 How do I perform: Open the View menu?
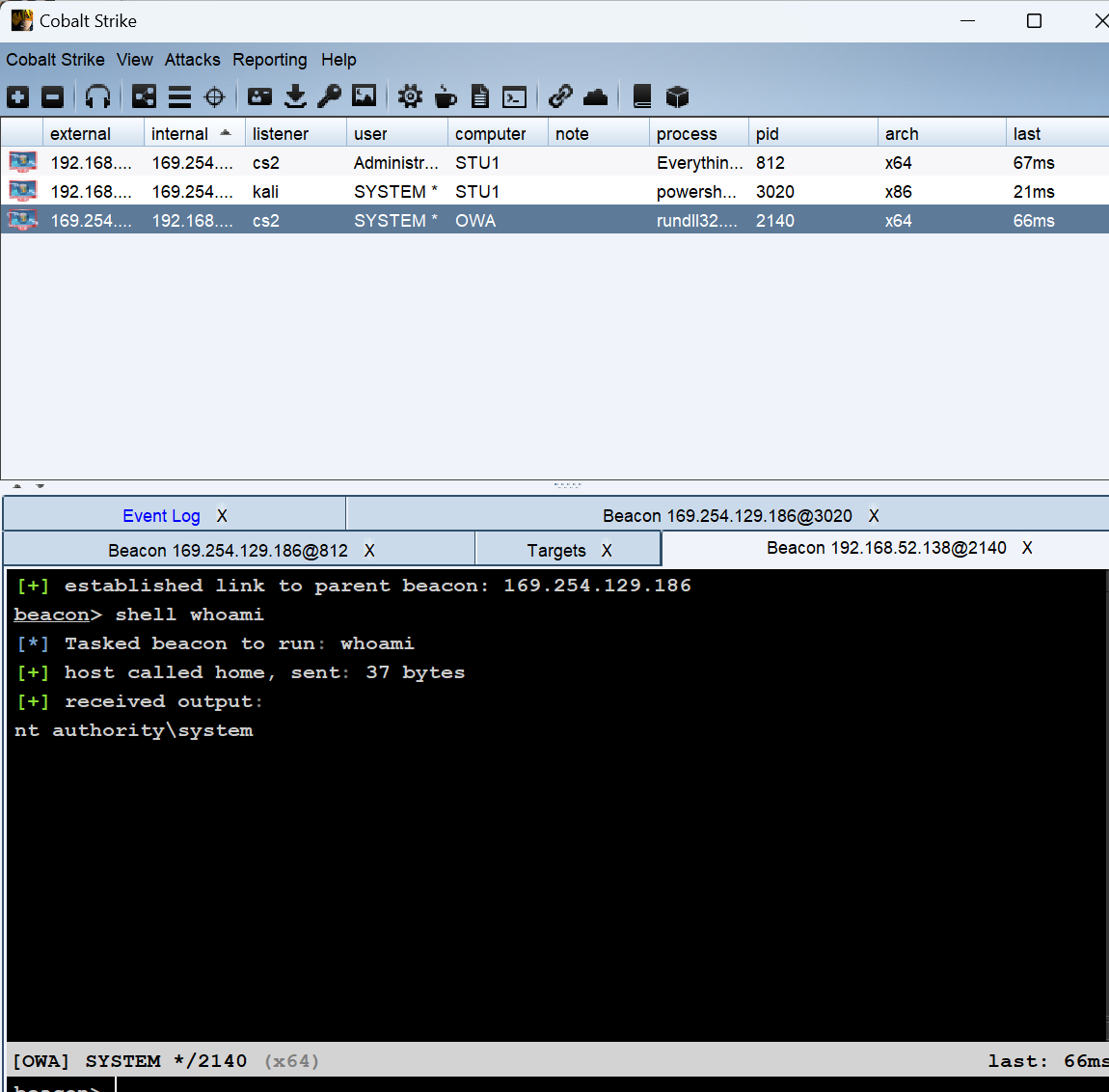(134, 60)
